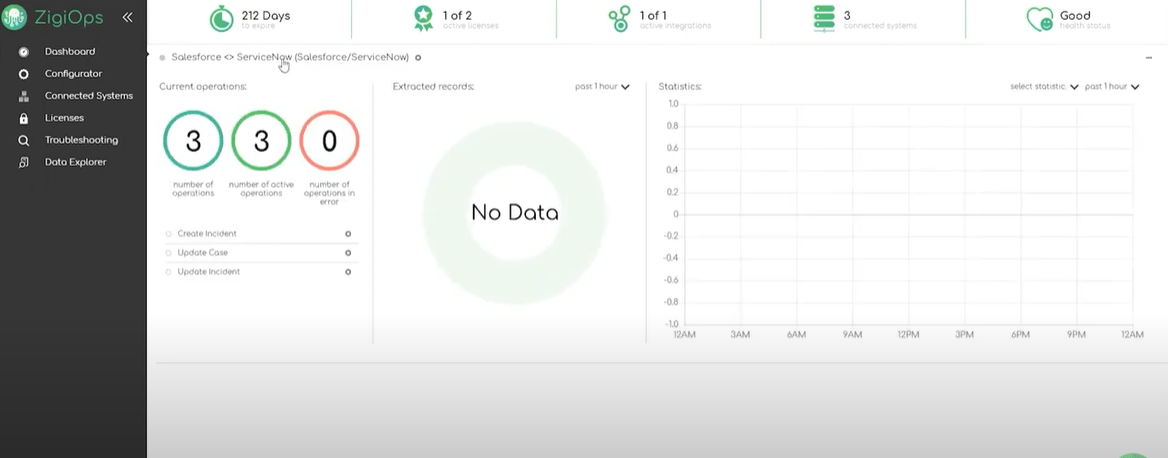Click the Data Explorer icon
This screenshot has height=458, width=1168.
click(24, 162)
